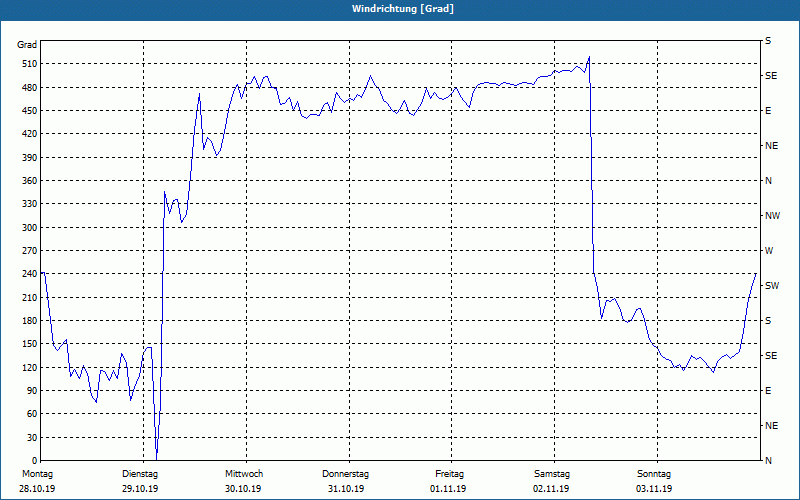
Task: Select the 'Donnerstag' day label
Action: pos(345,474)
